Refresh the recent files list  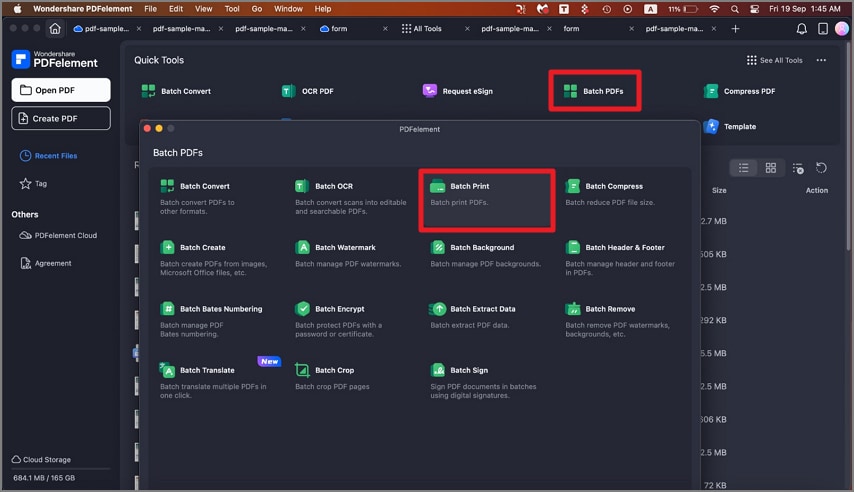[x=821, y=168]
